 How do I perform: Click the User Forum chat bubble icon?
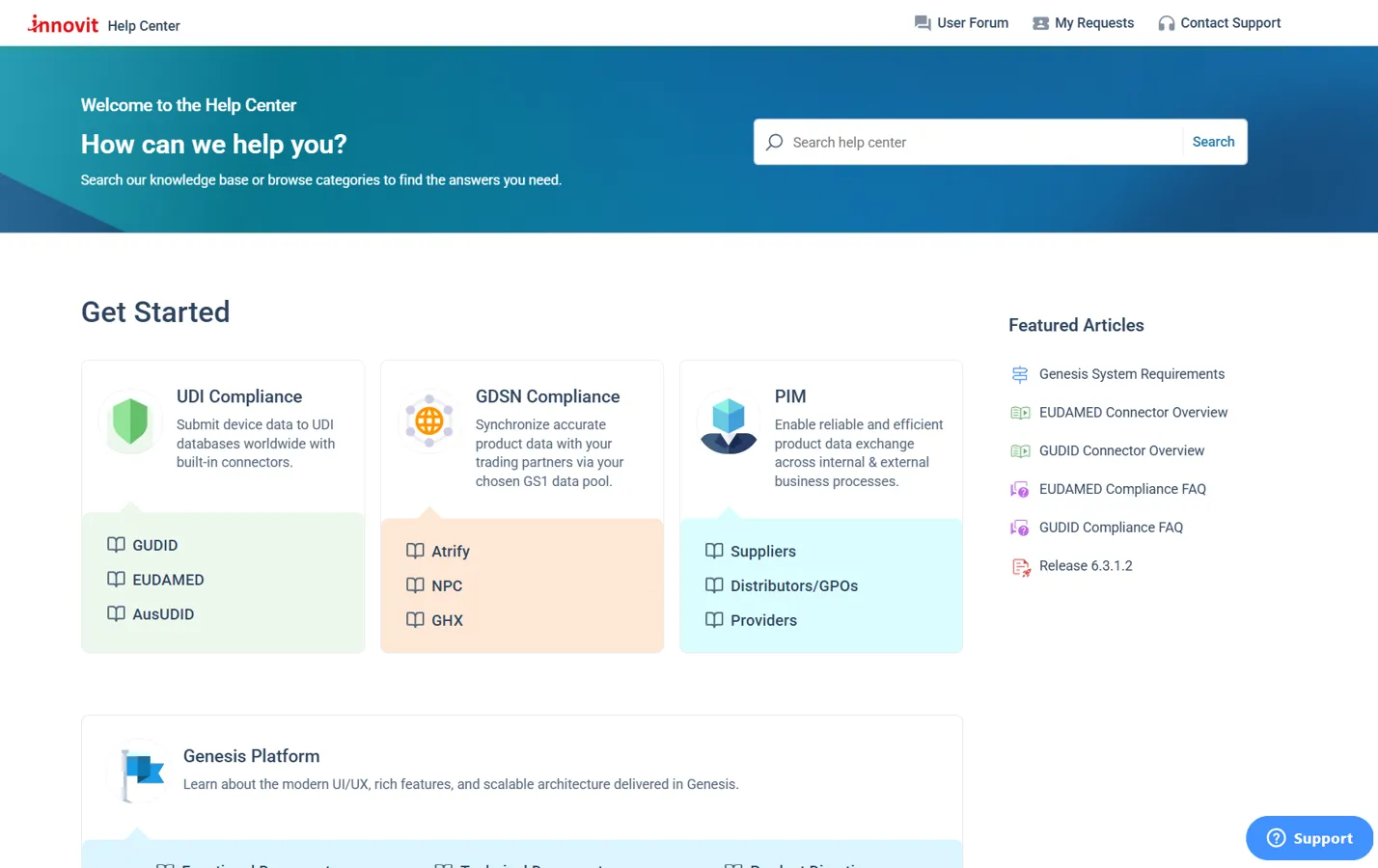(923, 23)
